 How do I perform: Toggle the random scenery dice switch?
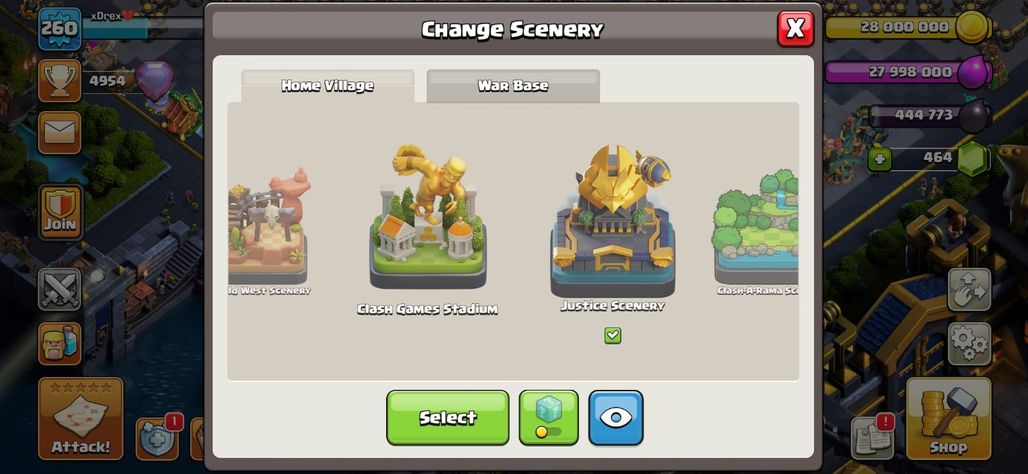click(x=549, y=418)
